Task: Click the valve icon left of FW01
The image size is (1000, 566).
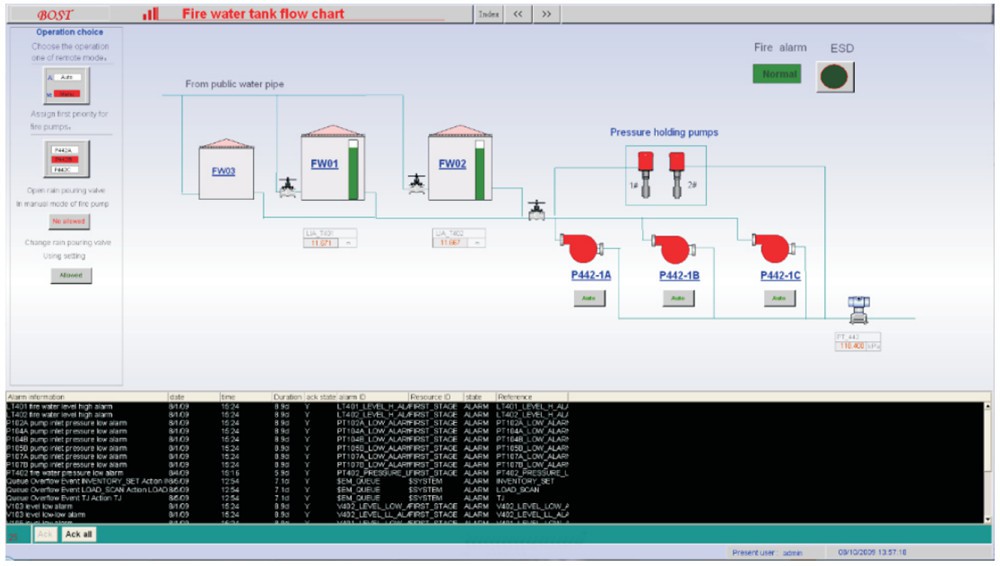Action: click(289, 185)
